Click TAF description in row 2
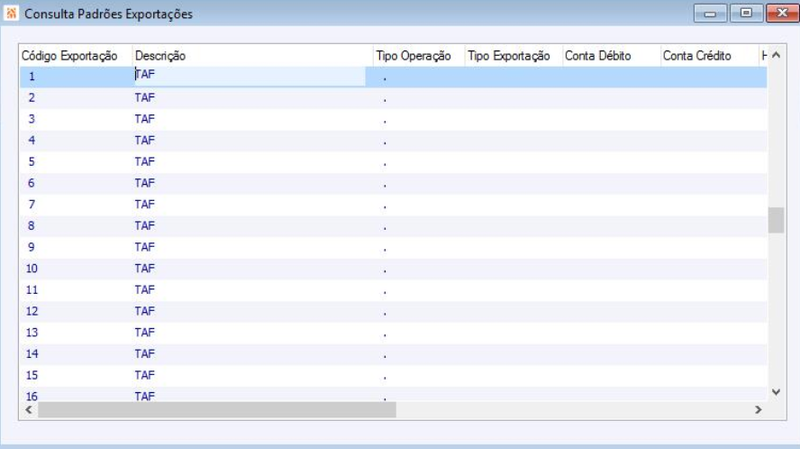The width and height of the screenshot is (800, 449). pyautogui.click(x=145, y=97)
